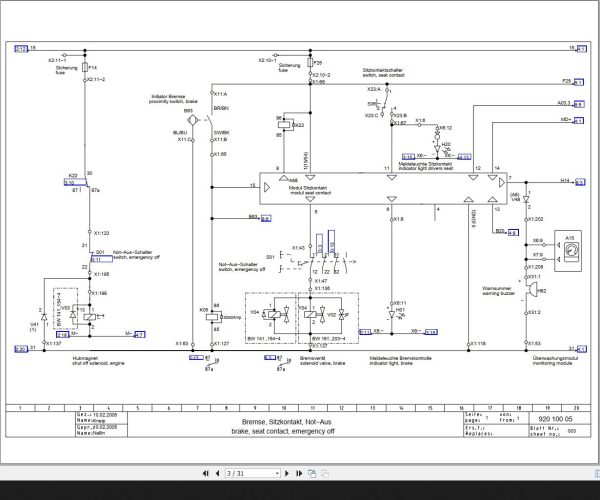Screen dimensions: 600x500
Task: Click the 'Hubmagnet' label text
Action: pyautogui.click(x=84, y=358)
